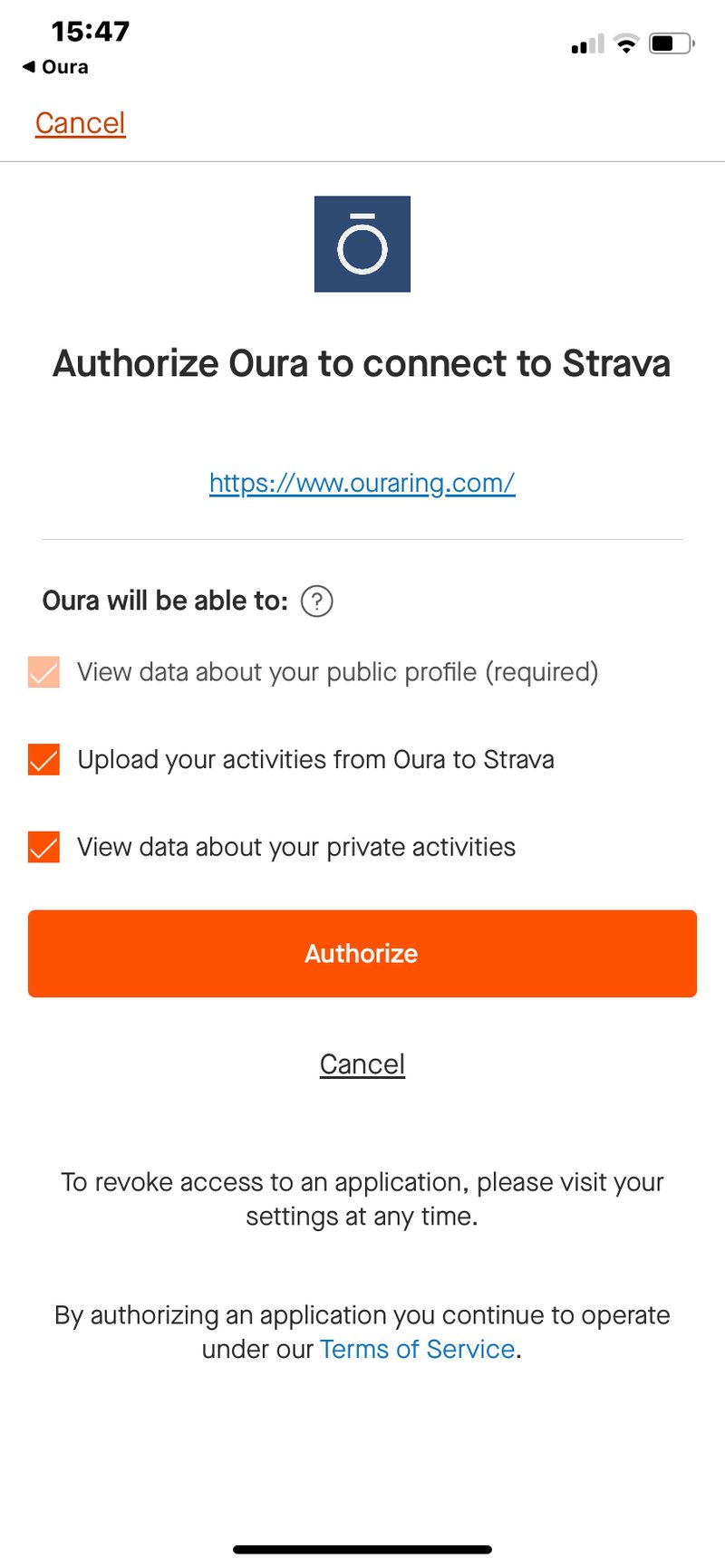The height and width of the screenshot is (1568, 725).
Task: Tap the home indicator bar
Action: [x=362, y=1549]
